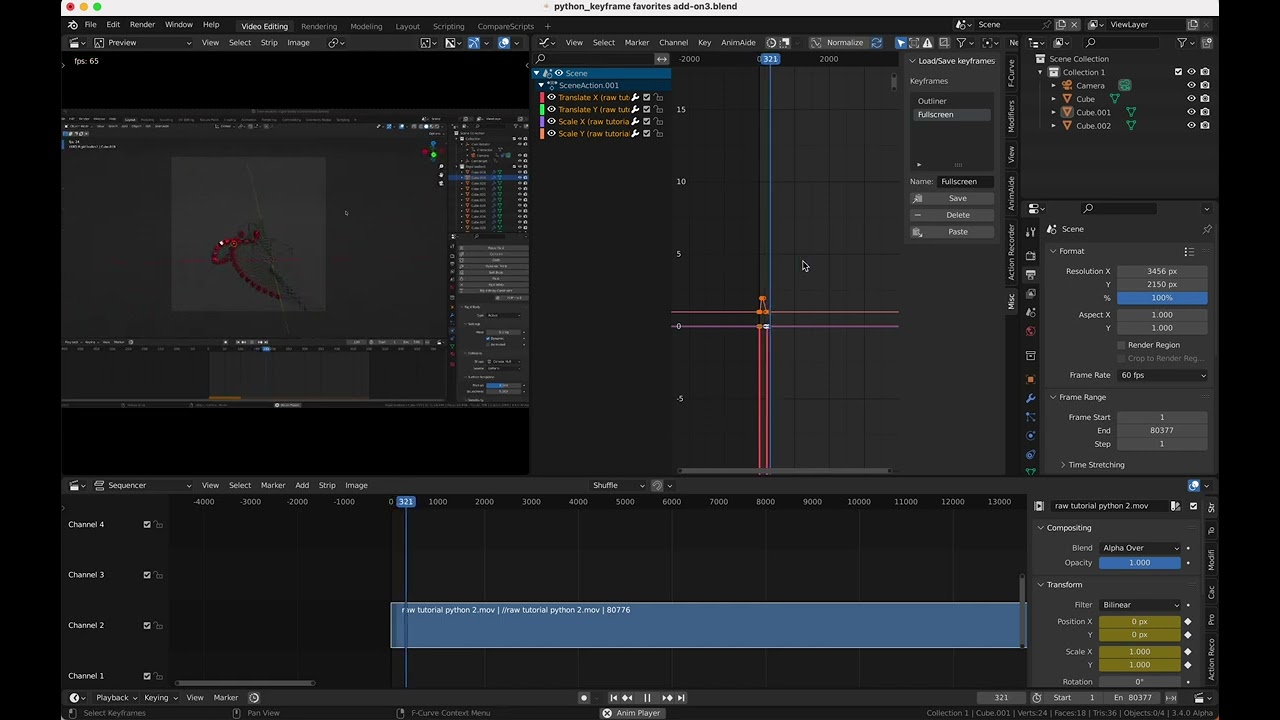Hide the Translate X channel with its eye toggle

550,97
